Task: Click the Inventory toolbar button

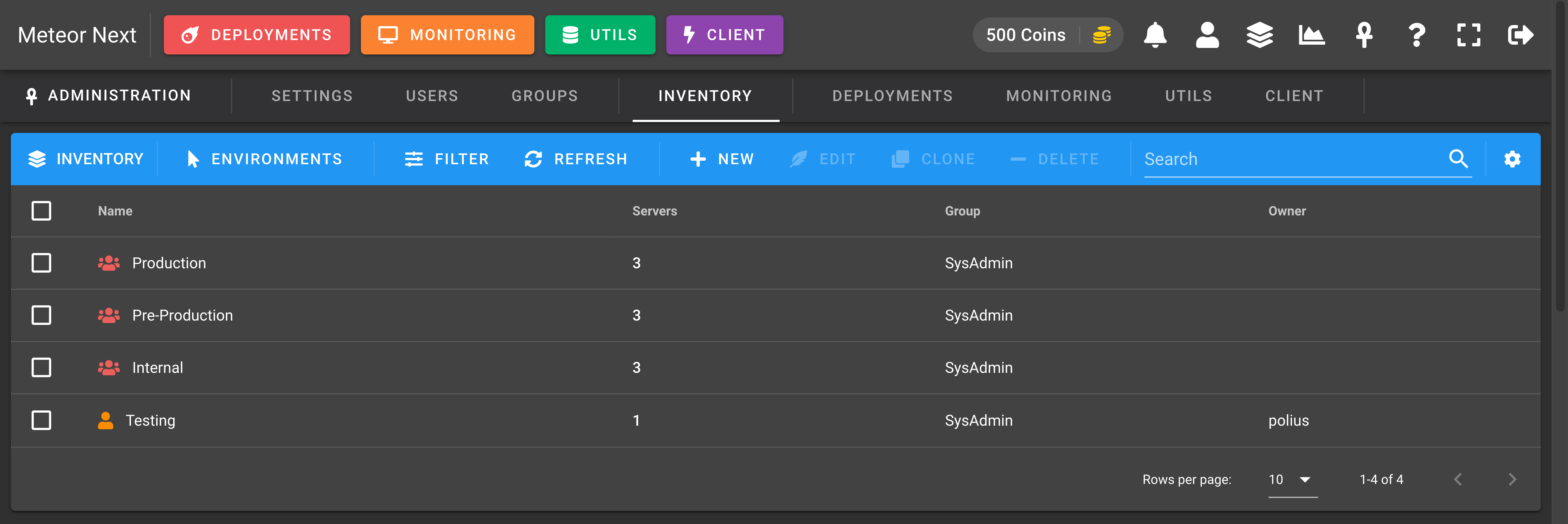Action: click(86, 159)
